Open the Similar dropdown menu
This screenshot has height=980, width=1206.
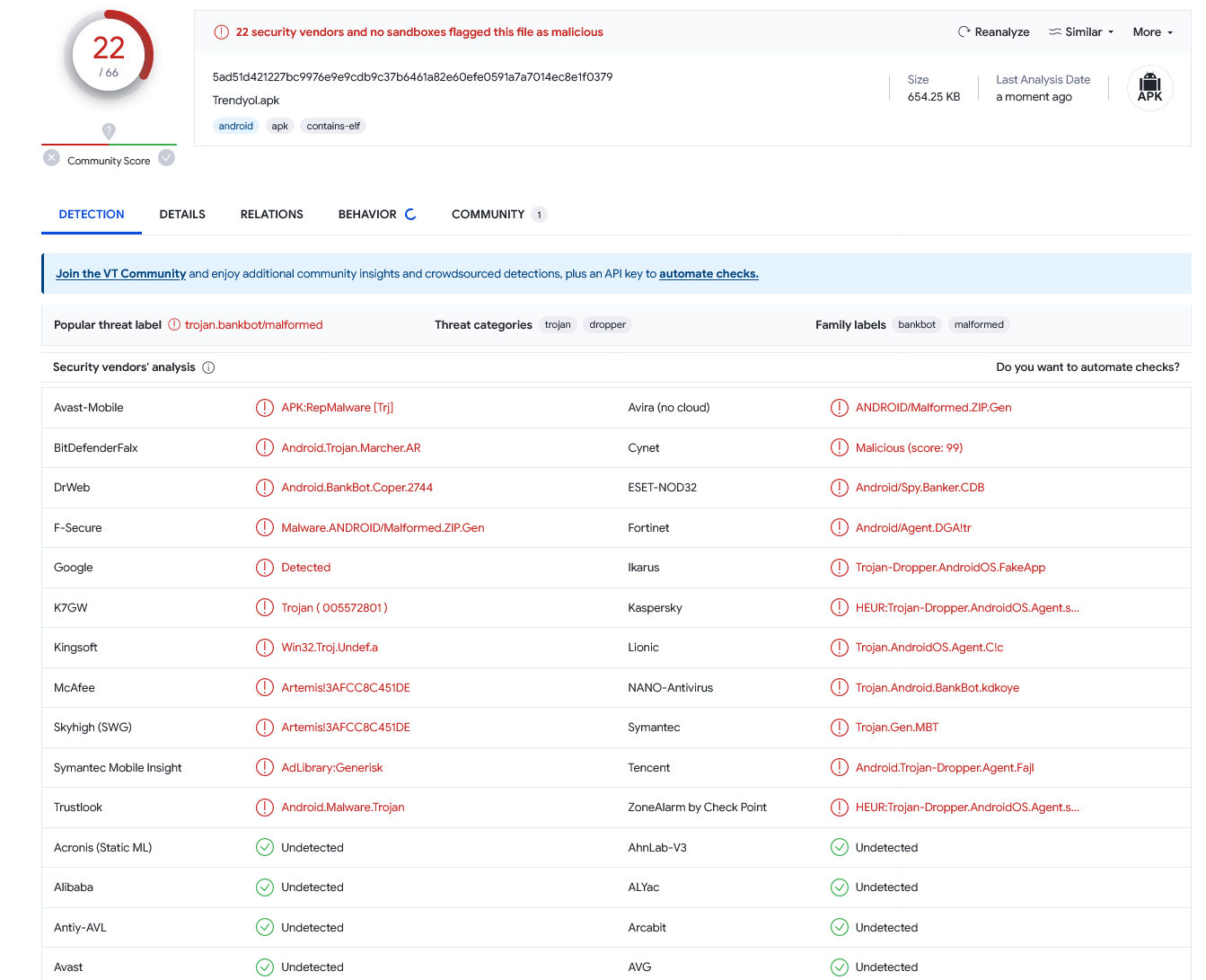coord(1082,32)
